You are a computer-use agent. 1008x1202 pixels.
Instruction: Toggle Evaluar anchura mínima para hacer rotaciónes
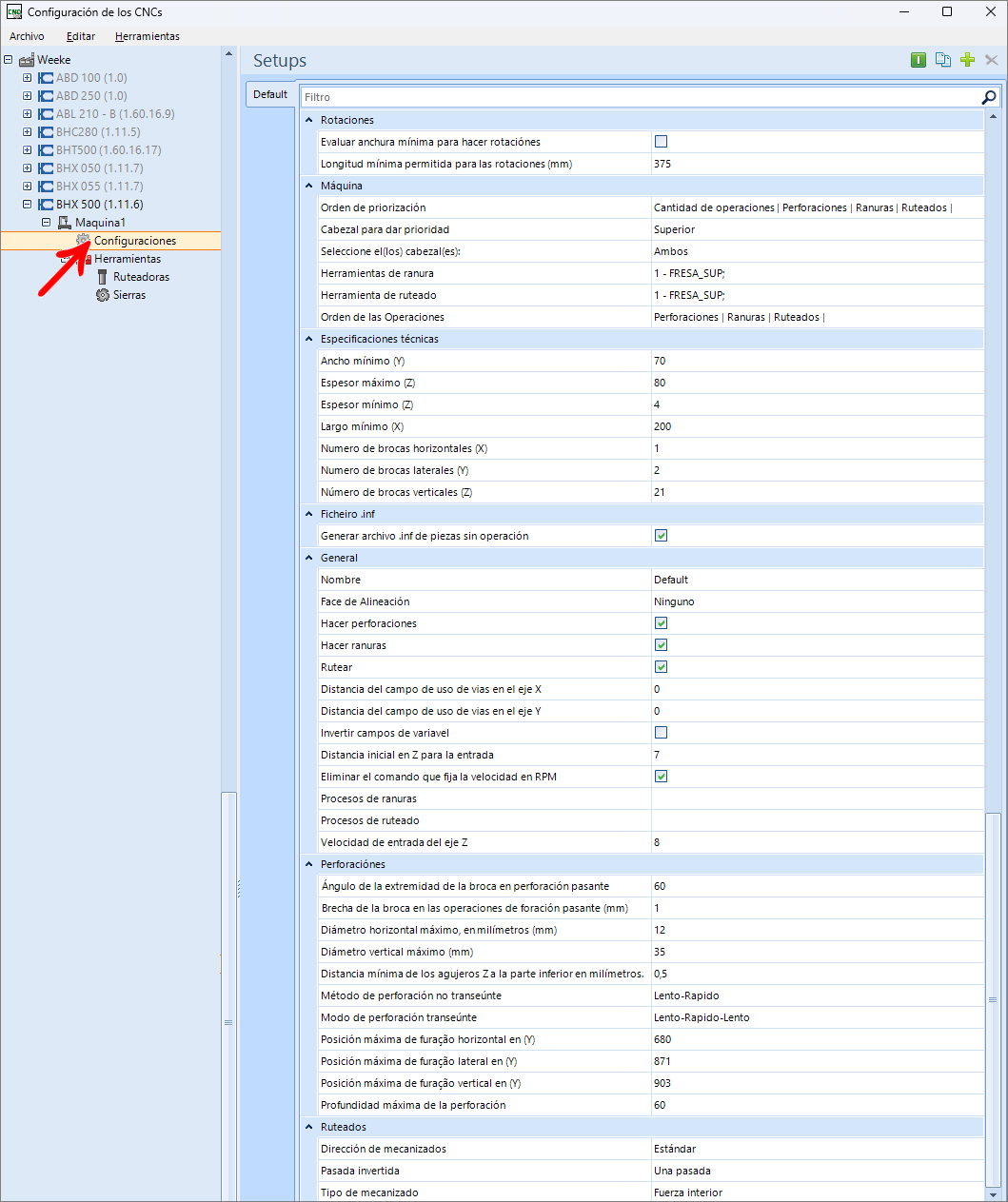[x=662, y=142]
